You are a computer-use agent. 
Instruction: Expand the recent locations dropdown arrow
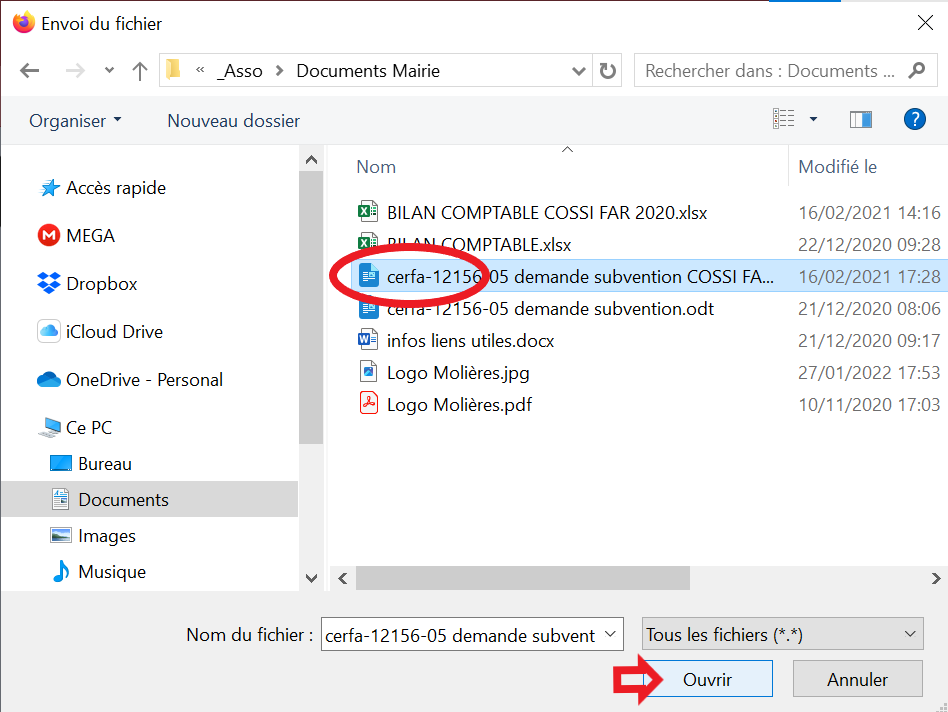[x=109, y=71]
